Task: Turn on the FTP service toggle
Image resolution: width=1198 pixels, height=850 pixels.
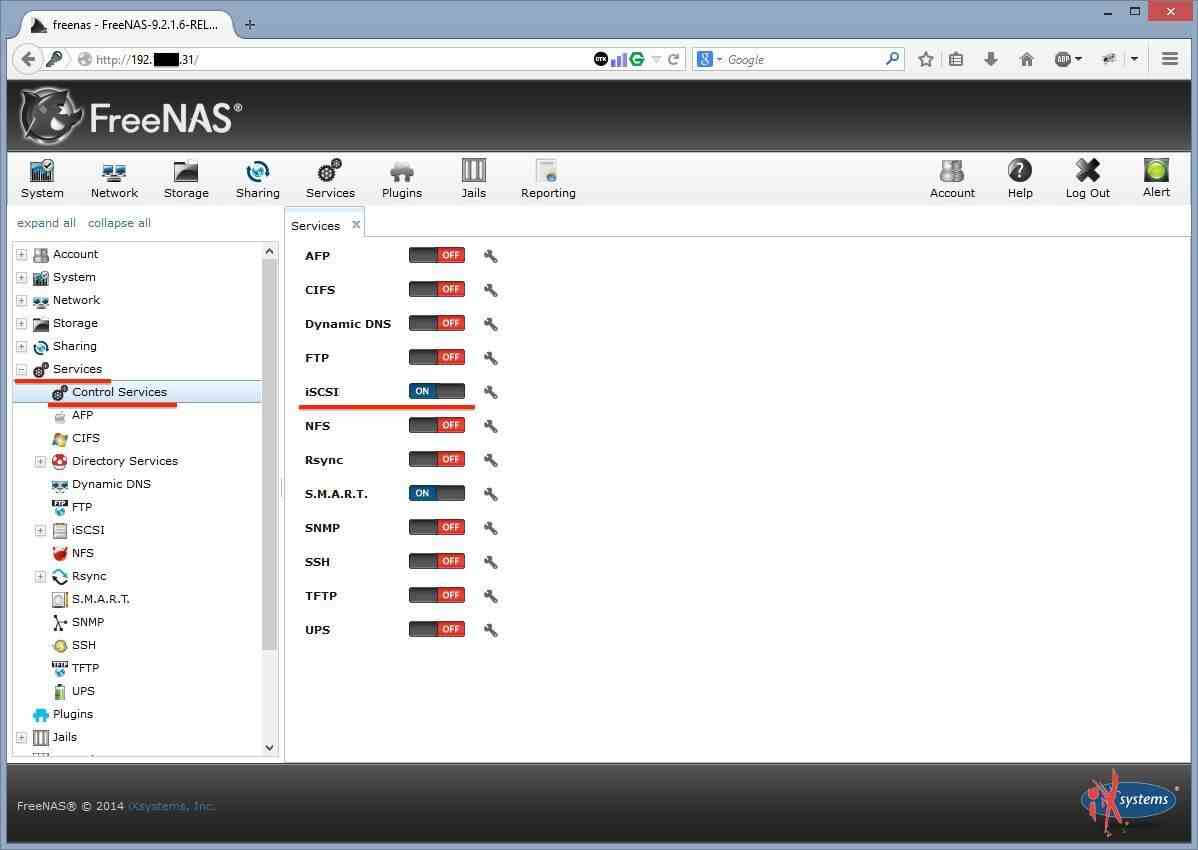Action: [436, 357]
